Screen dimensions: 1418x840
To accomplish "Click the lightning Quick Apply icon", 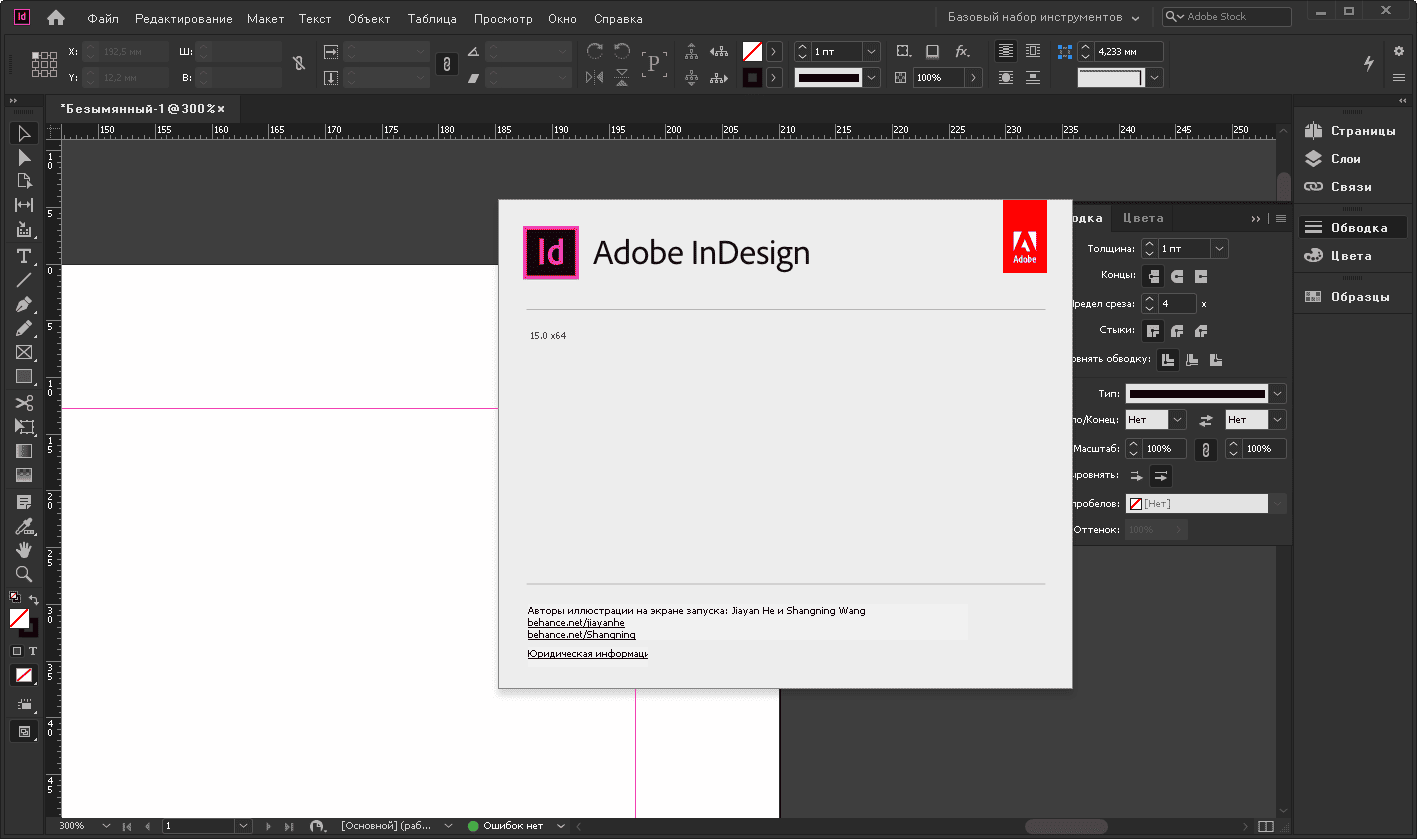I will pos(1369,63).
